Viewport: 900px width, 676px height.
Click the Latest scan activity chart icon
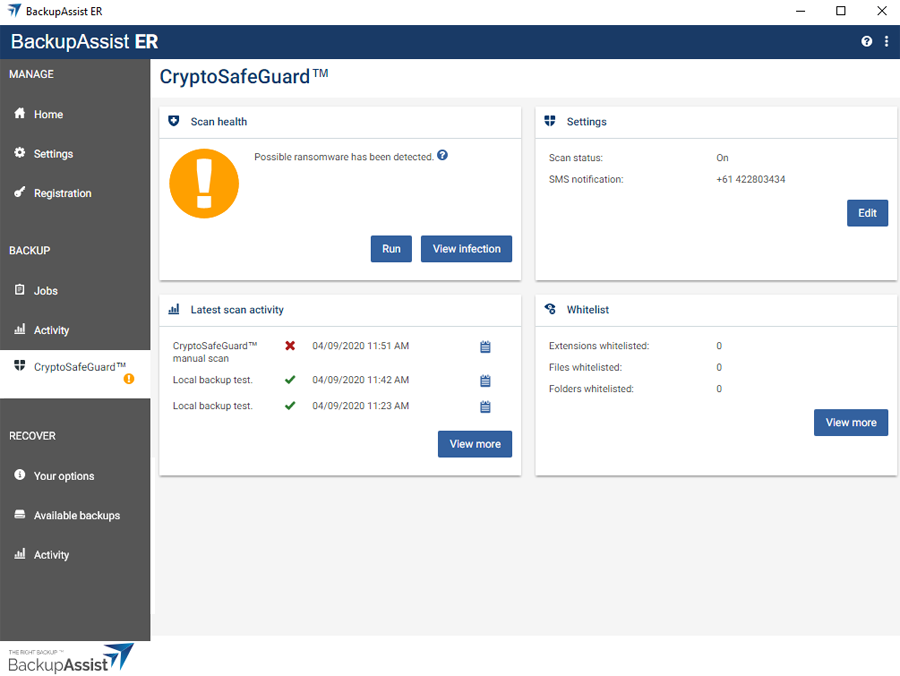click(x=174, y=309)
